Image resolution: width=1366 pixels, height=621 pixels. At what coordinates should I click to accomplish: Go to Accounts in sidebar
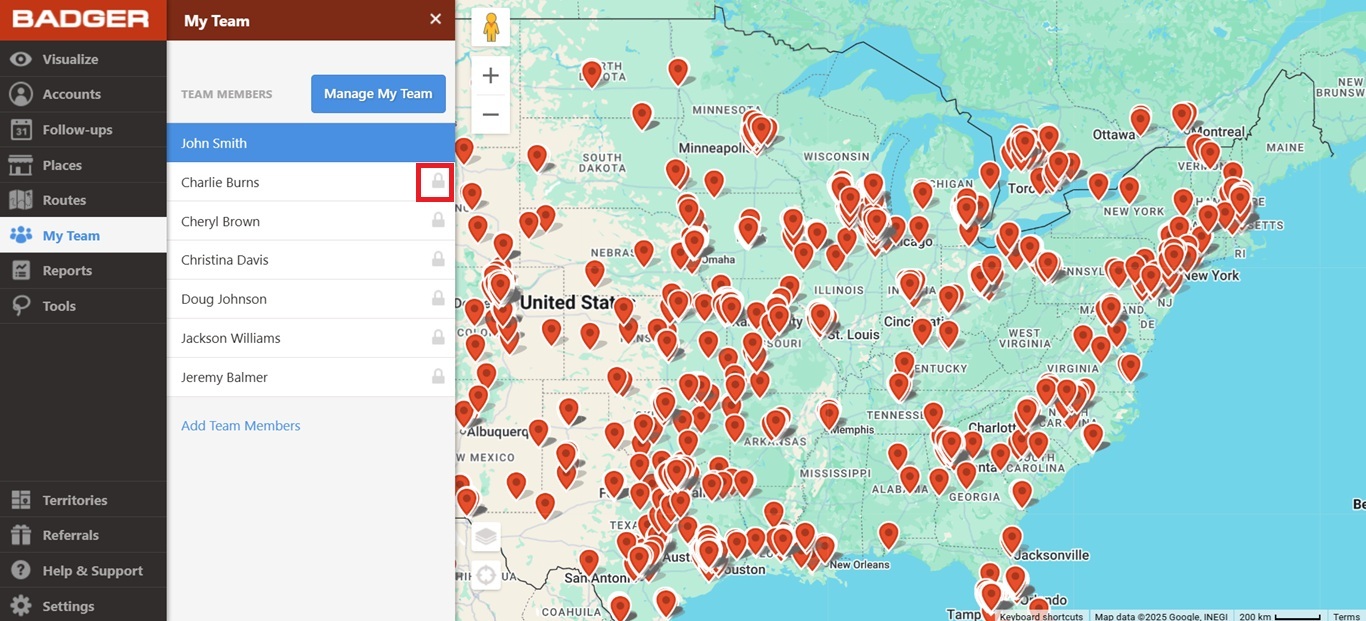[71, 94]
